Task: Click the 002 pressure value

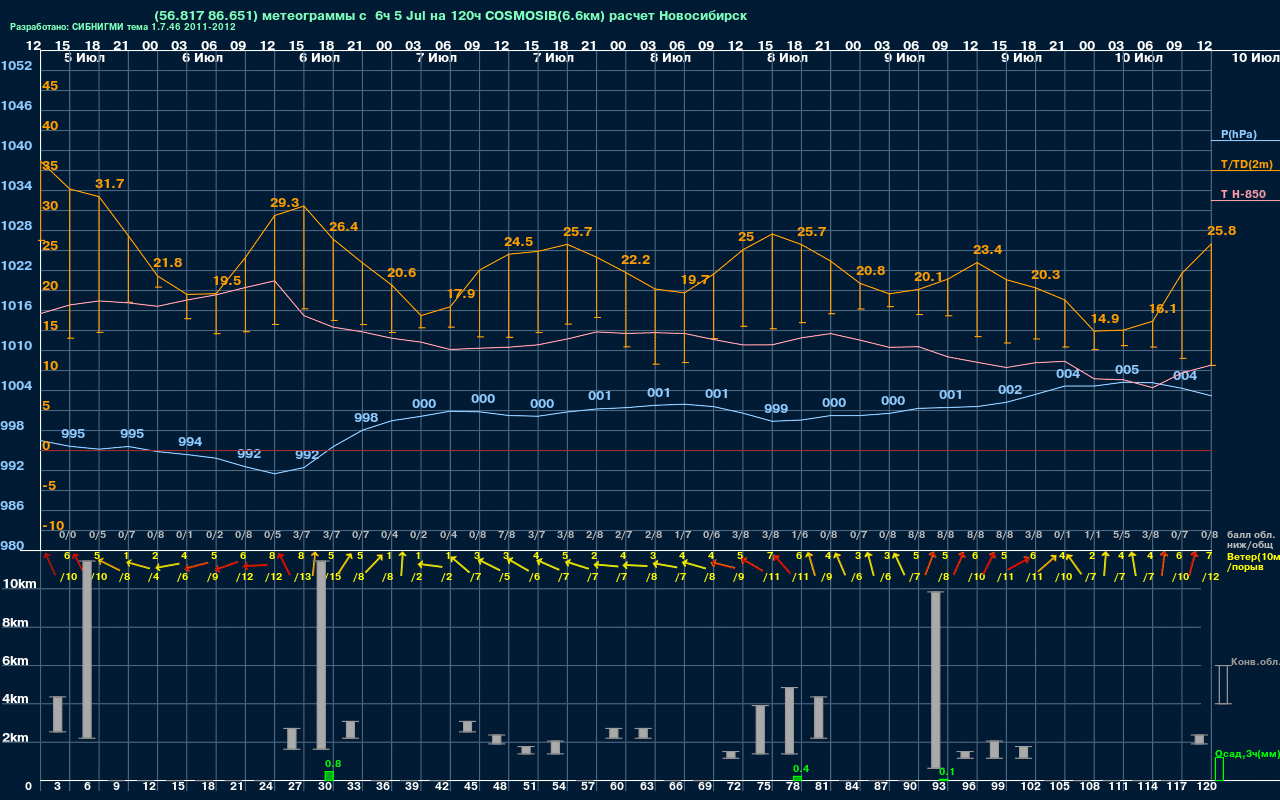Action: pyautogui.click(x=1010, y=390)
